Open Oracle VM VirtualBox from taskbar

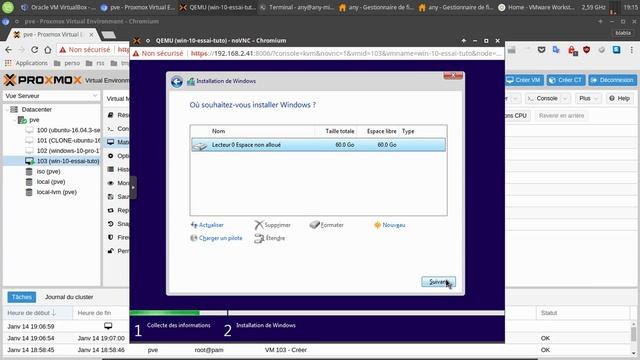[x=58, y=7]
